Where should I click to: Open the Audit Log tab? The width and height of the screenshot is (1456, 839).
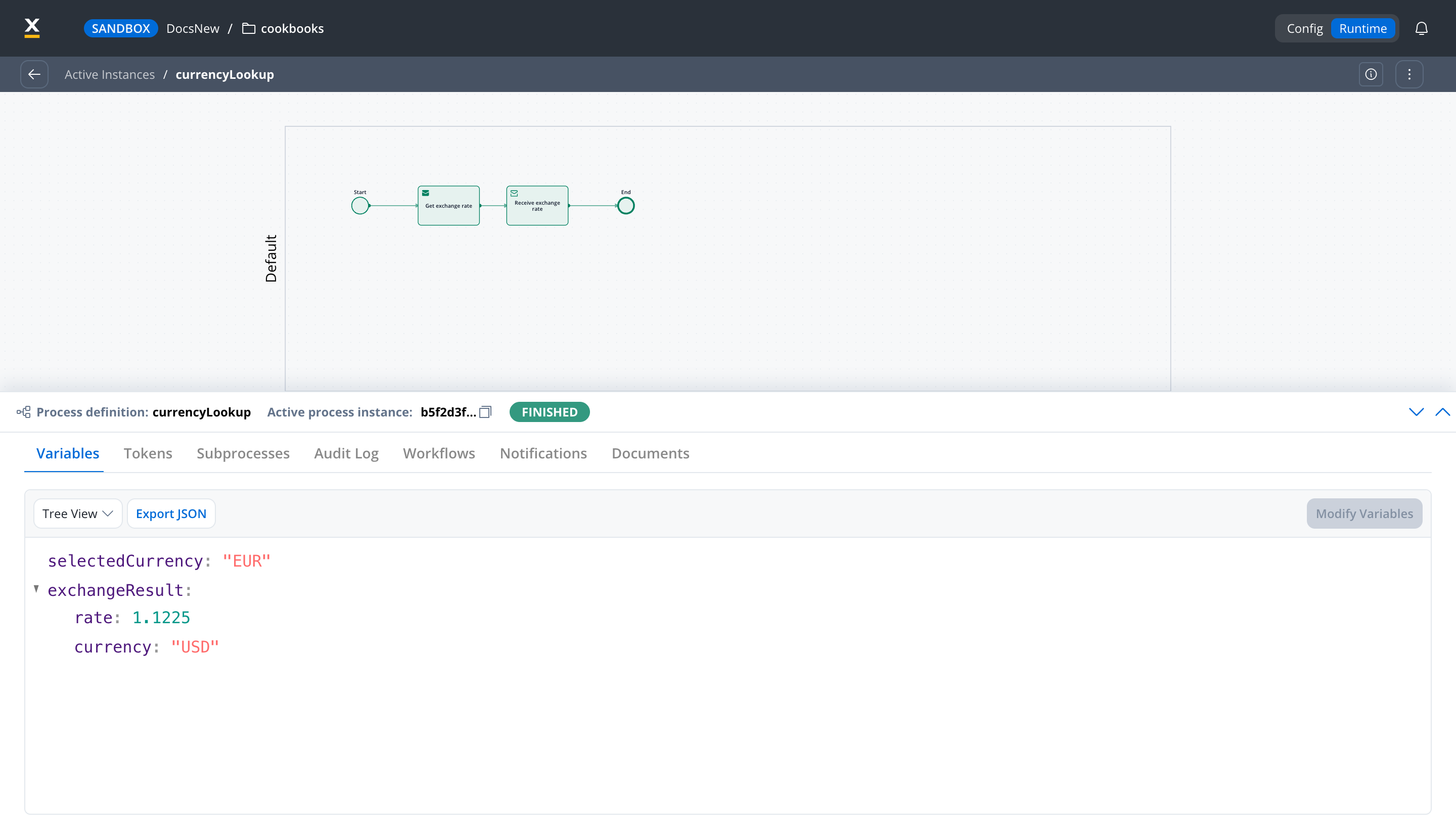point(346,453)
